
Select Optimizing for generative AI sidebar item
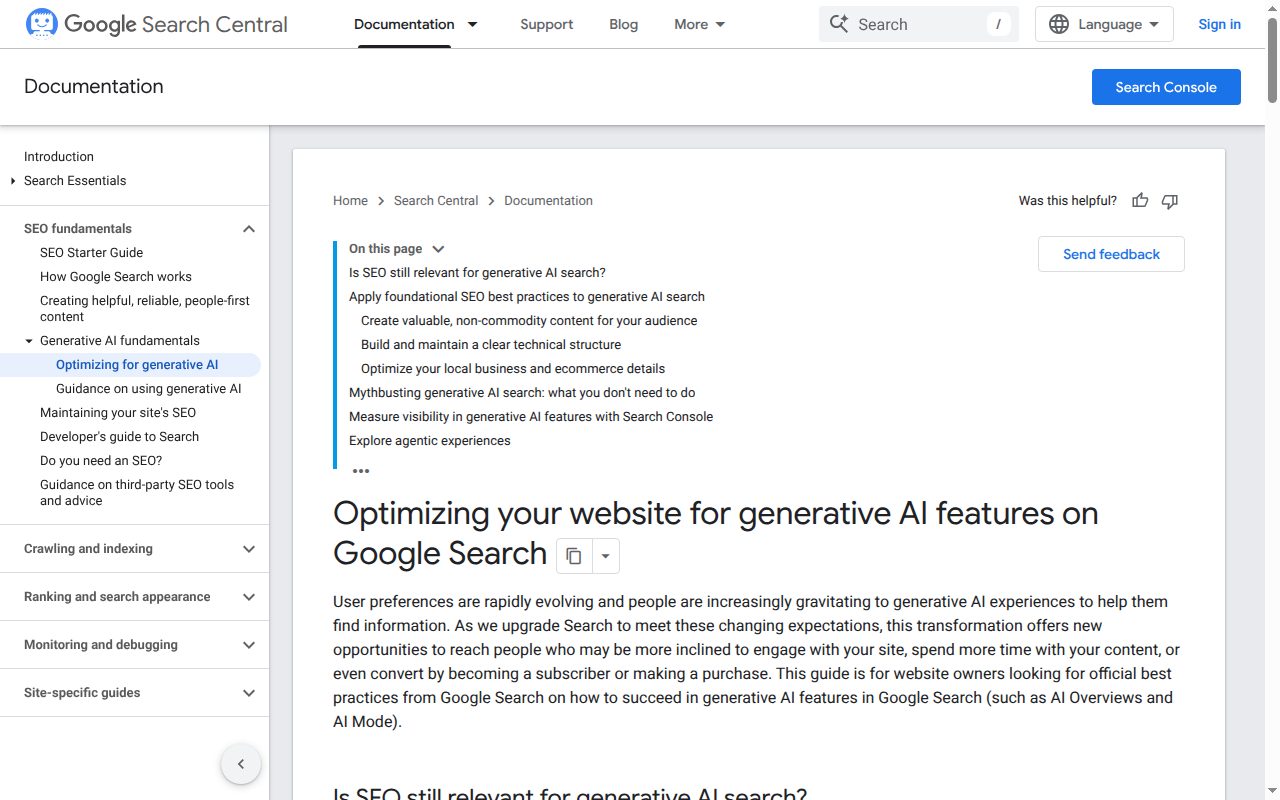point(137,365)
